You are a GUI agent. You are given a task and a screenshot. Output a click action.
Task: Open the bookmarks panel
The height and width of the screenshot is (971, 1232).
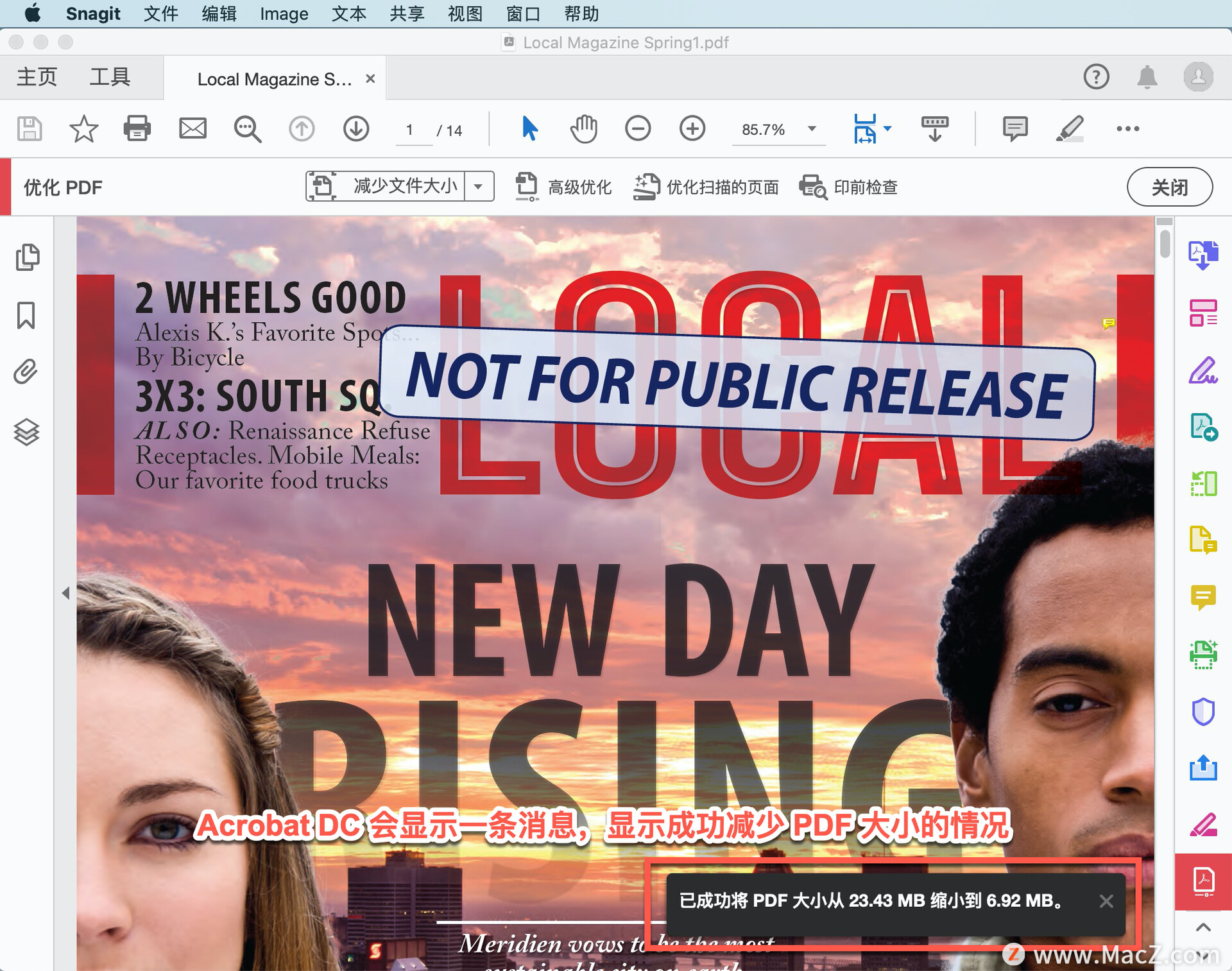point(26,315)
